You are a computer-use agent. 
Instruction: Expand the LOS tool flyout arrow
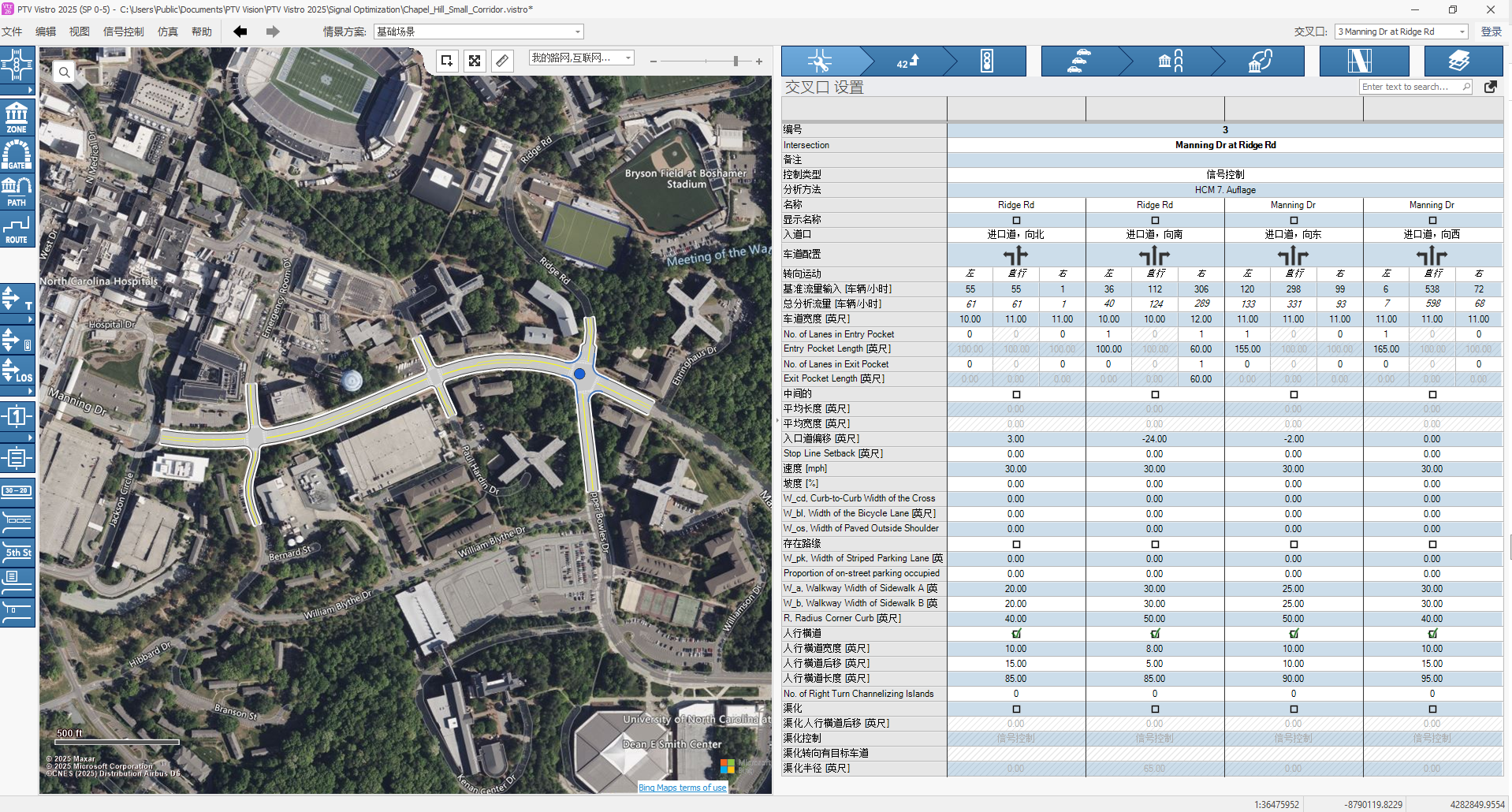point(17,390)
